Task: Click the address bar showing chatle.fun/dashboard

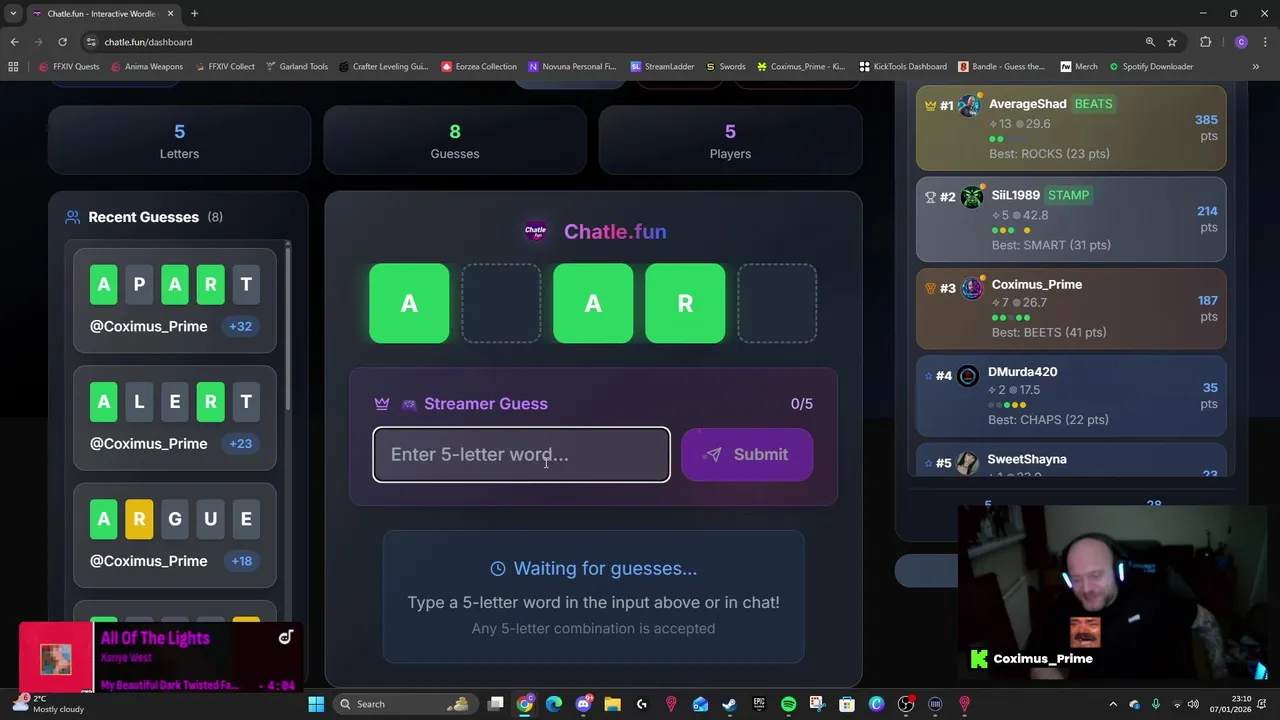Action: (x=610, y=42)
